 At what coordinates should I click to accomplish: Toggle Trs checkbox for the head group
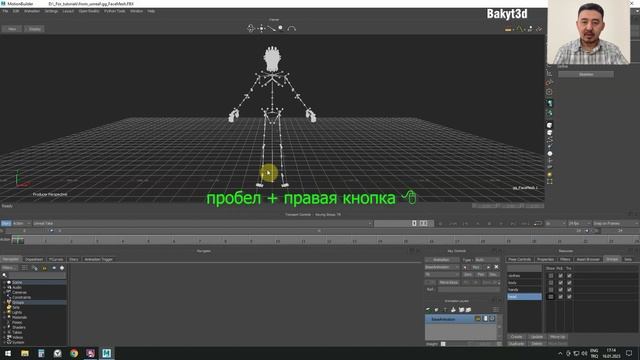coord(569,297)
